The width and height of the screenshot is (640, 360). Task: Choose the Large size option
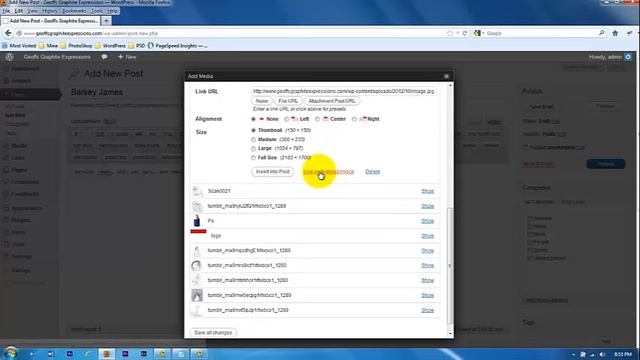253,149
